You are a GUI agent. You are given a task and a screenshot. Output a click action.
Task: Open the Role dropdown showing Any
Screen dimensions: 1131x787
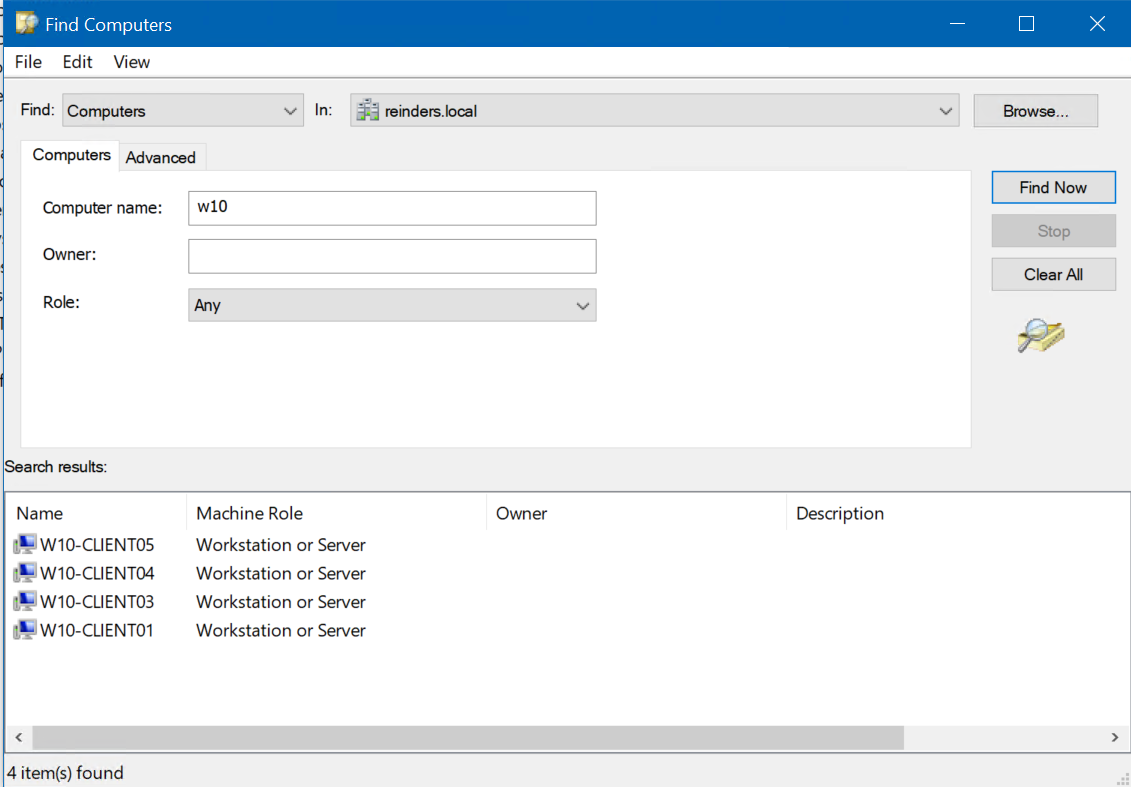pos(583,305)
